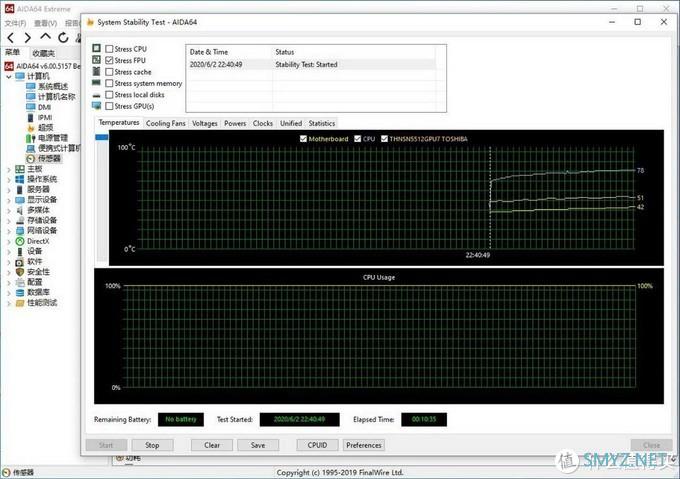Click the 网络设备 network icon in tree
This screenshot has height=479, width=680.
(20, 231)
